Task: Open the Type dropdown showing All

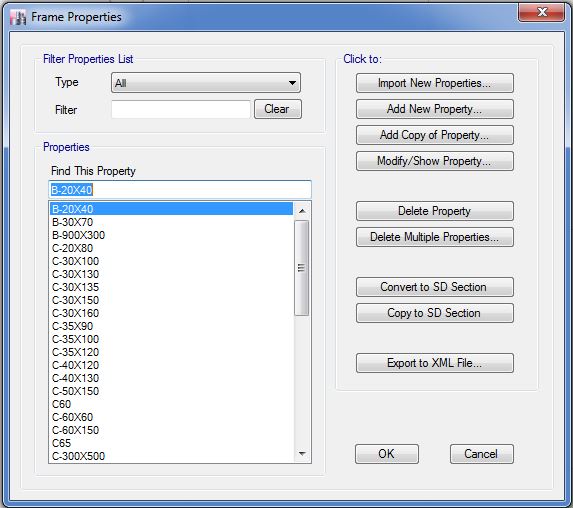Action: point(206,83)
